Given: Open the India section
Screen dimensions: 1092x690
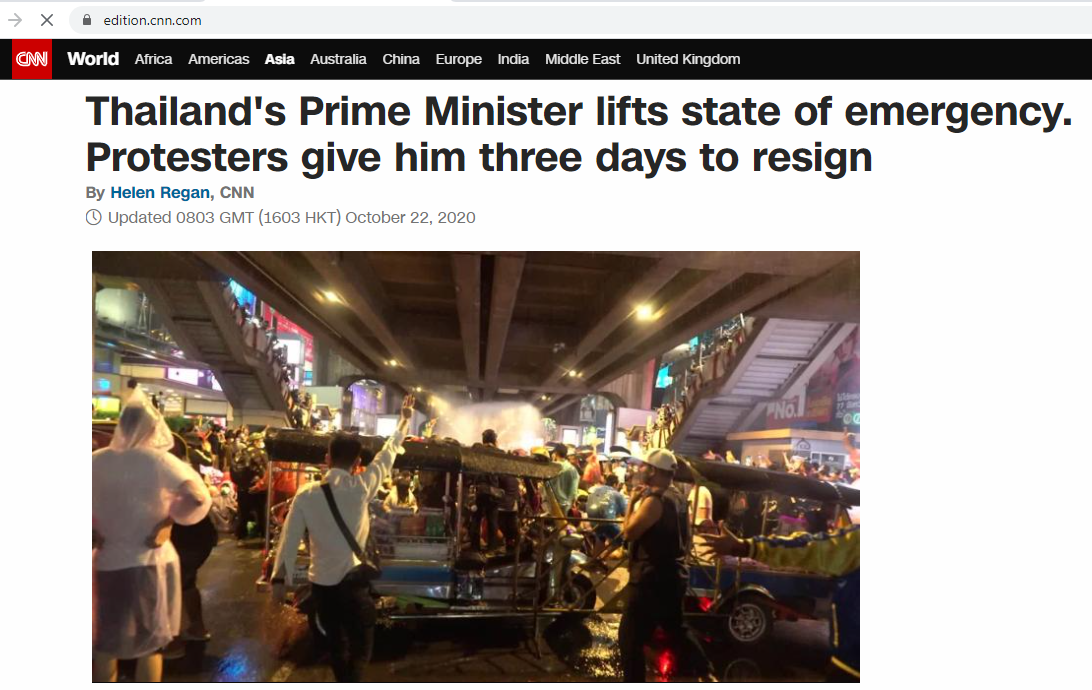Looking at the screenshot, I should point(513,59).
